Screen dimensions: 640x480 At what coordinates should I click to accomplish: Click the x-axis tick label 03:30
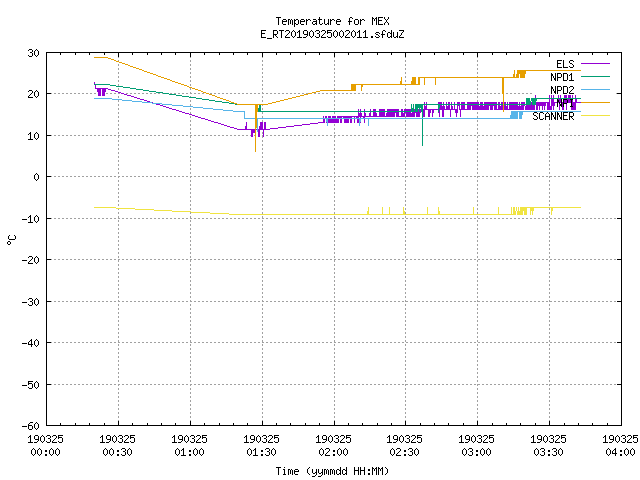(548, 452)
